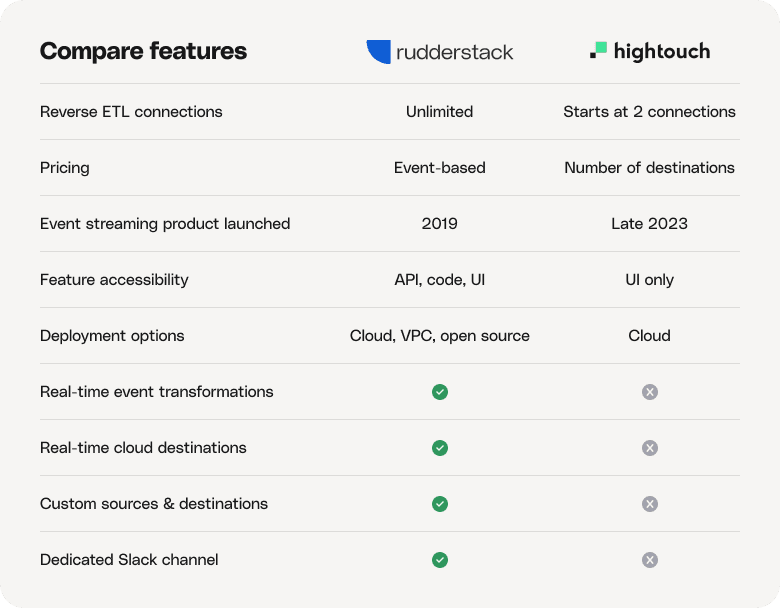Click the Hightouch logo in the header
This screenshot has height=608, width=780.
(x=649, y=51)
